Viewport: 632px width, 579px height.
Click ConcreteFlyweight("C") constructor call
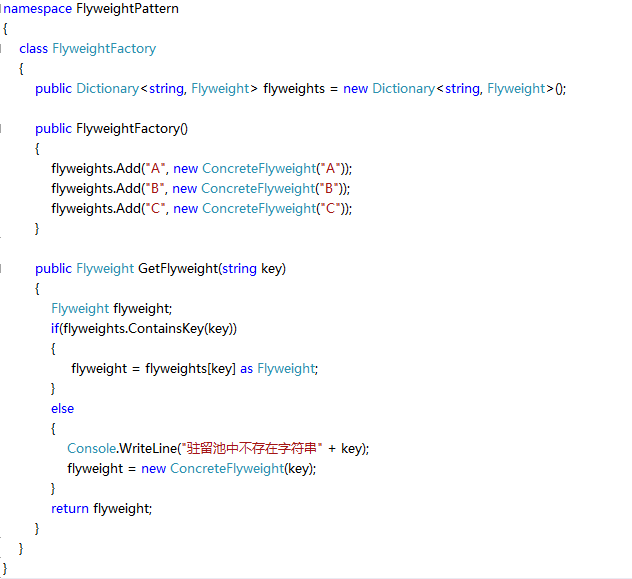(275, 209)
